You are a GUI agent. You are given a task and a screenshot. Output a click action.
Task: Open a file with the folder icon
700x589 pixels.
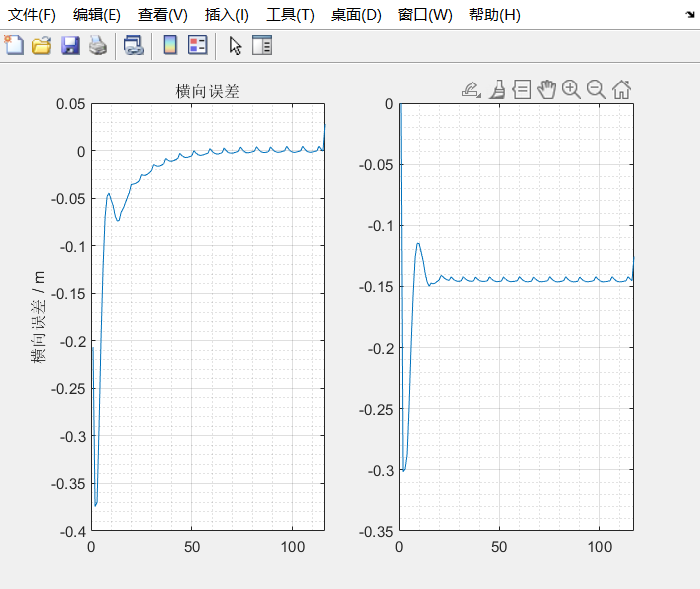click(x=42, y=46)
